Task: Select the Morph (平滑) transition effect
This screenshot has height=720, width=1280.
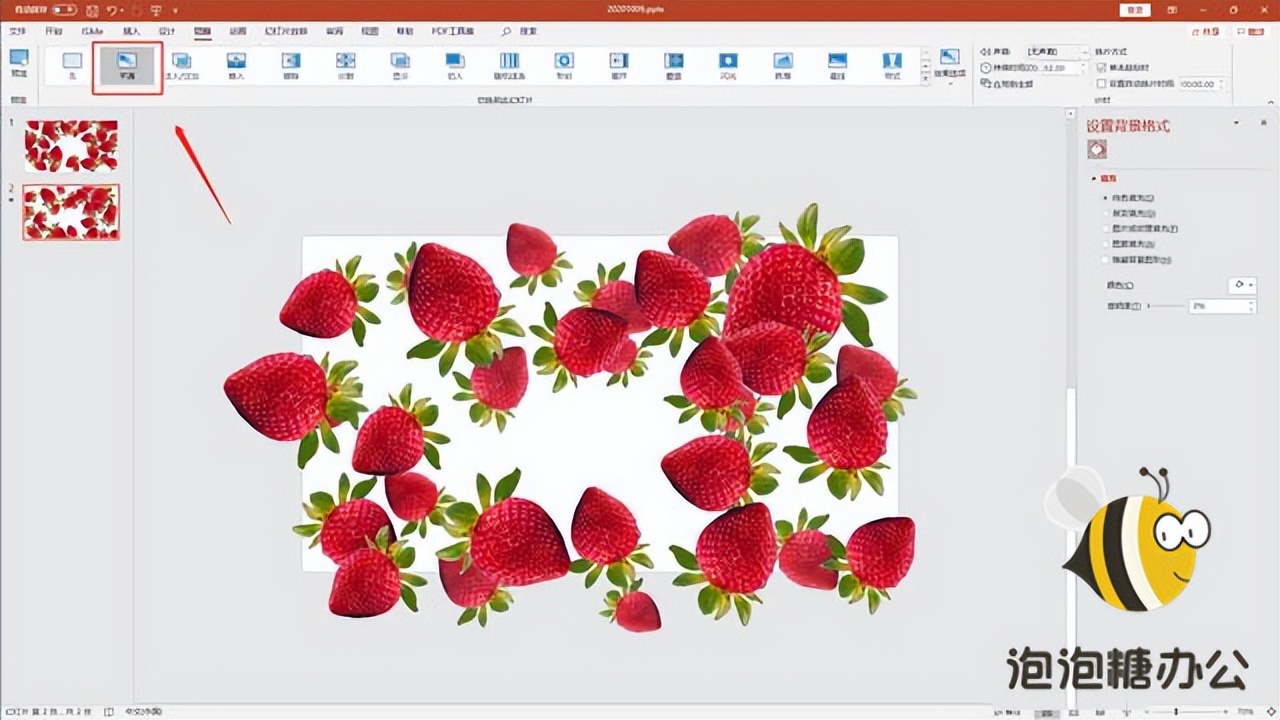Action: [127, 66]
